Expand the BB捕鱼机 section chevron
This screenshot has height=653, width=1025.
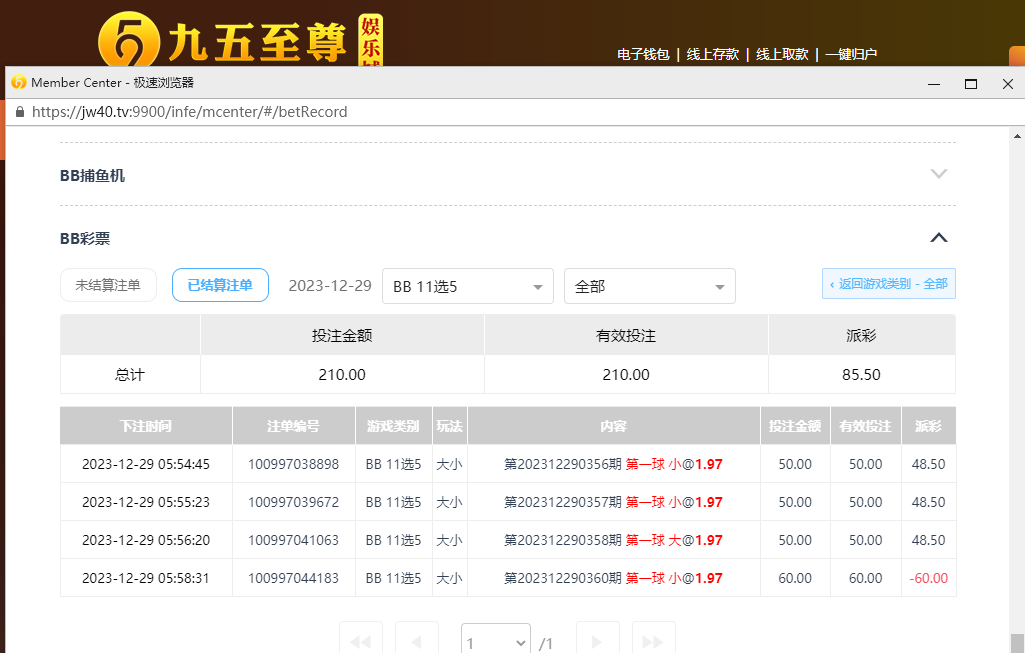pos(939,174)
